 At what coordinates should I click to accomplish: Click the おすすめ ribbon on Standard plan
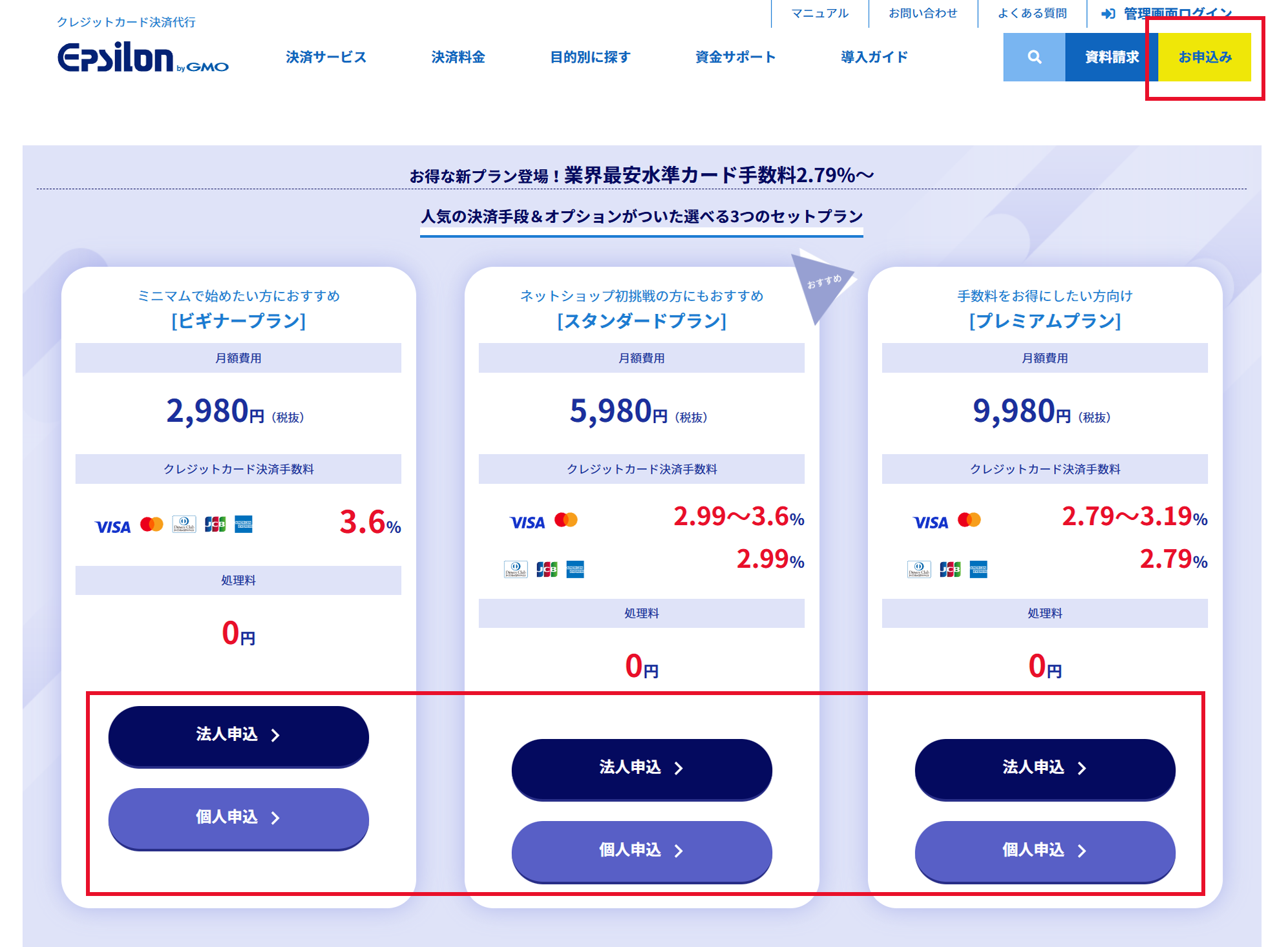[823, 285]
